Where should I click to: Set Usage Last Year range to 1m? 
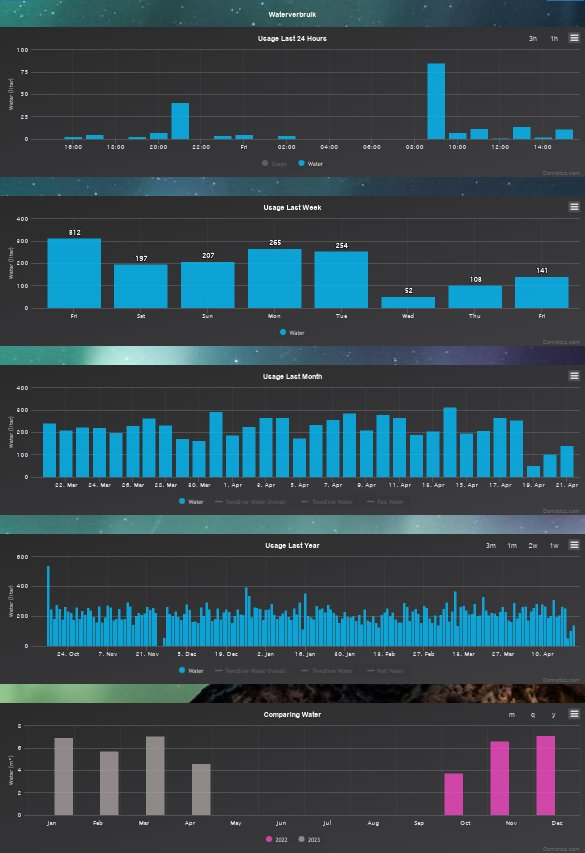(x=512, y=546)
